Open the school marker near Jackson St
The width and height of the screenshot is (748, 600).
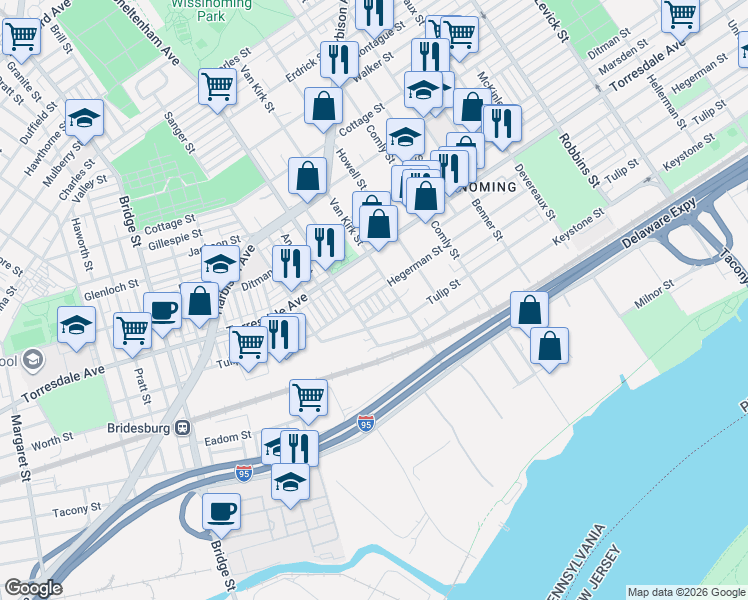tap(220, 265)
